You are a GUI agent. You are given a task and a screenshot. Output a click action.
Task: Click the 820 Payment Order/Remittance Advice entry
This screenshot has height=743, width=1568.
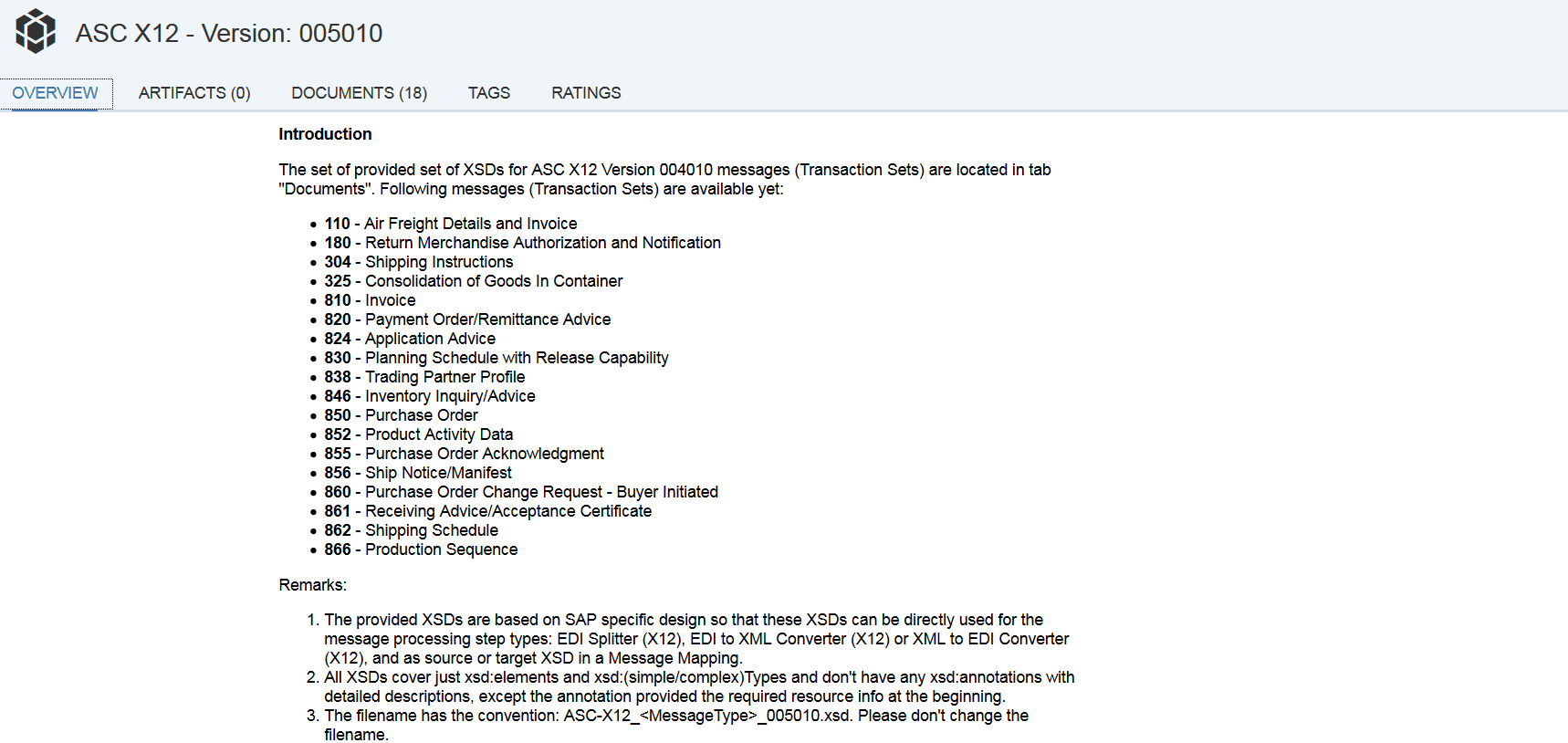(x=467, y=319)
